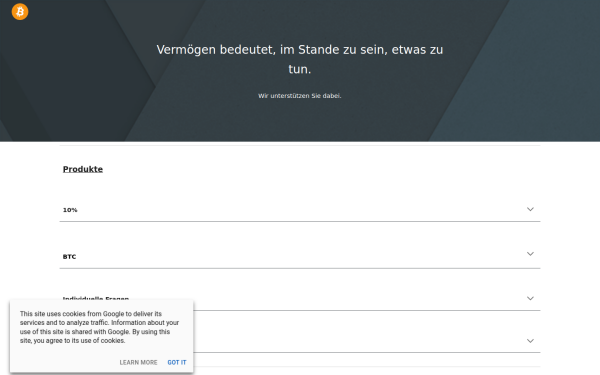
Task: Expand the last accordion row chevron below Individuelle Fragen
Action: tap(530, 341)
